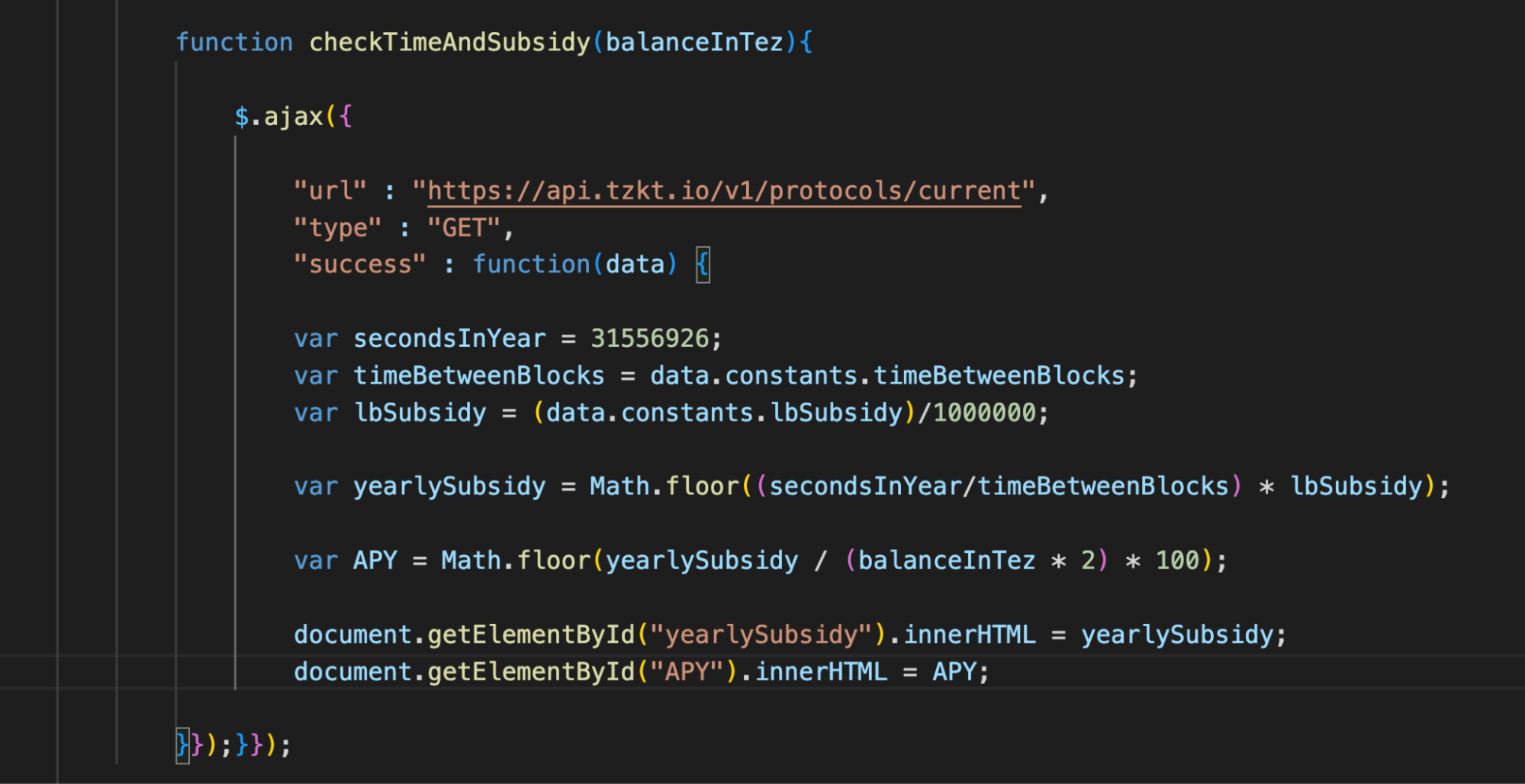Image resolution: width=1525 pixels, height=784 pixels.
Task: Click the "yearlySubsidy" string inside getElementById
Action: (761, 635)
